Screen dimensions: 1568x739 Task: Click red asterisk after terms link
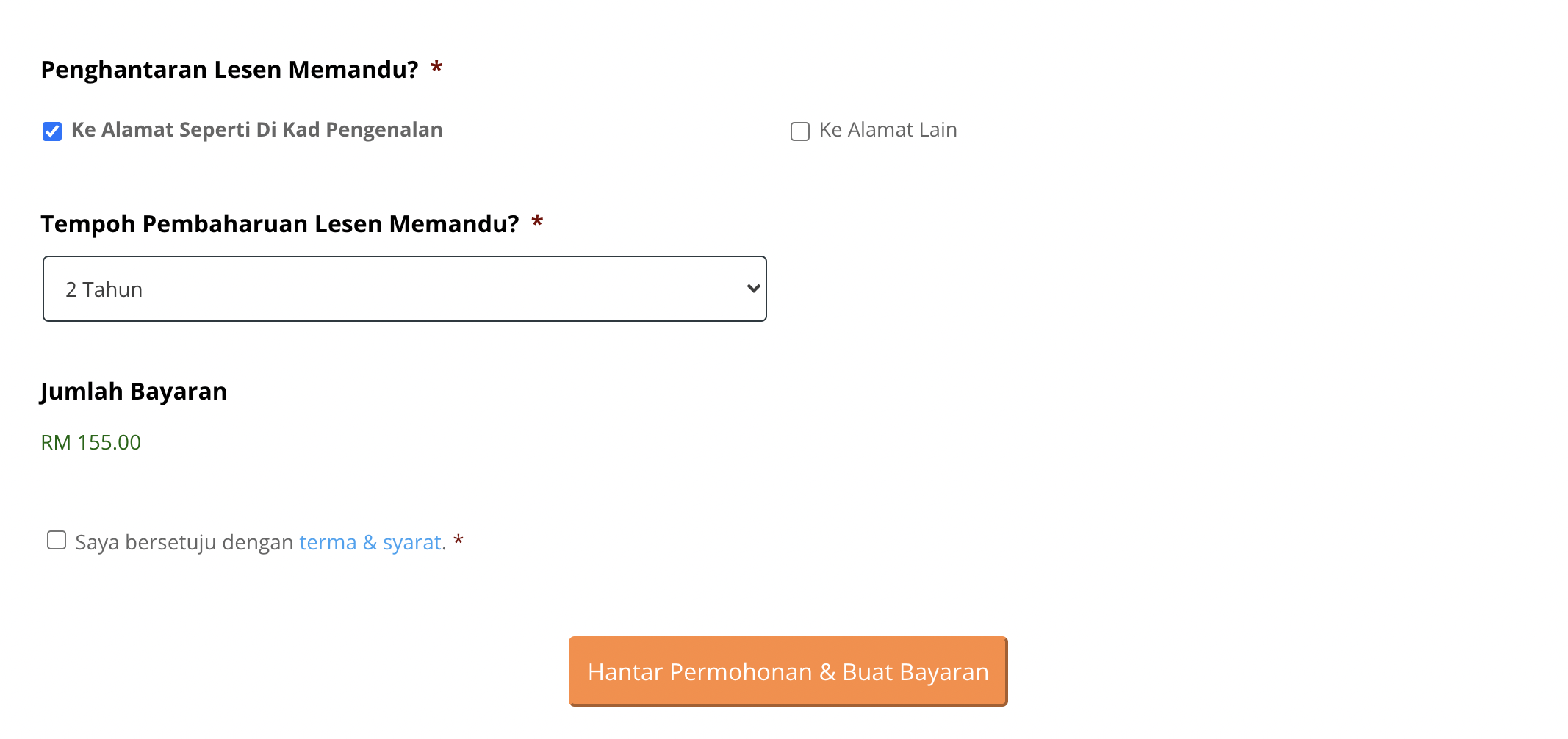tap(458, 541)
